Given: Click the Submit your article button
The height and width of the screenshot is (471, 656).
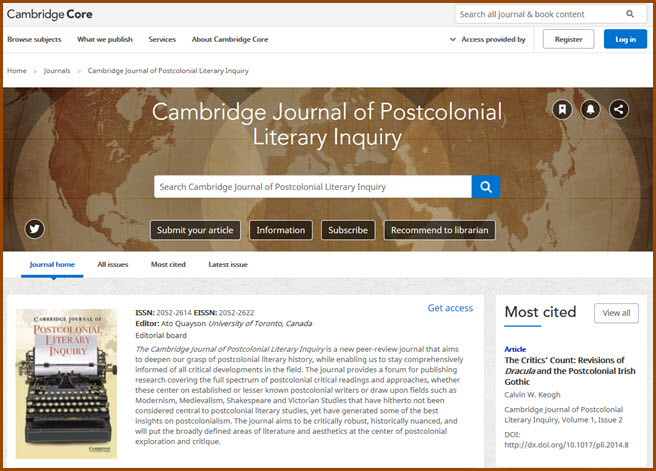Looking at the screenshot, I should [x=195, y=230].
